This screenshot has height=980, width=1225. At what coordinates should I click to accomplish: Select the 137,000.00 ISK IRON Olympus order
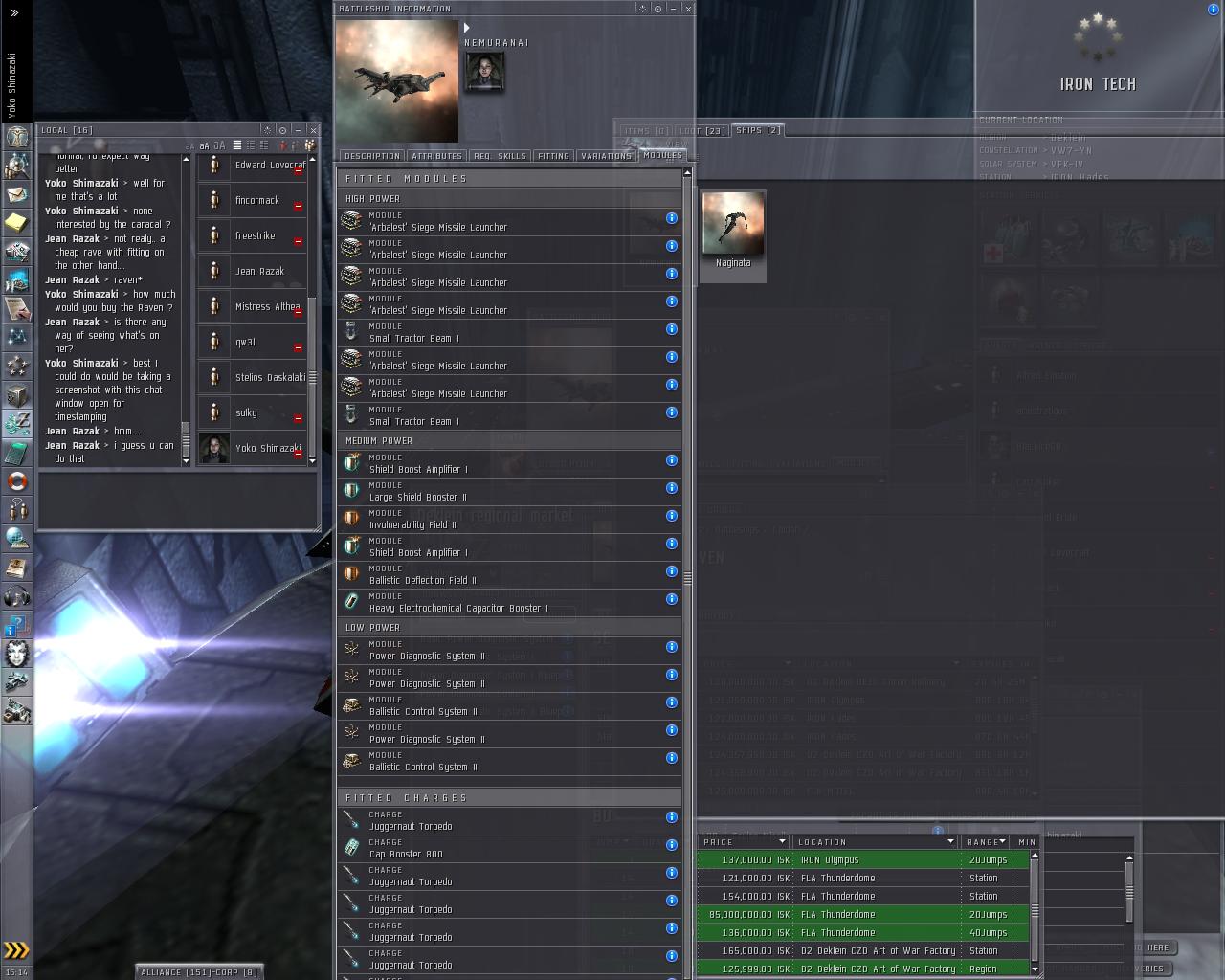(863, 860)
